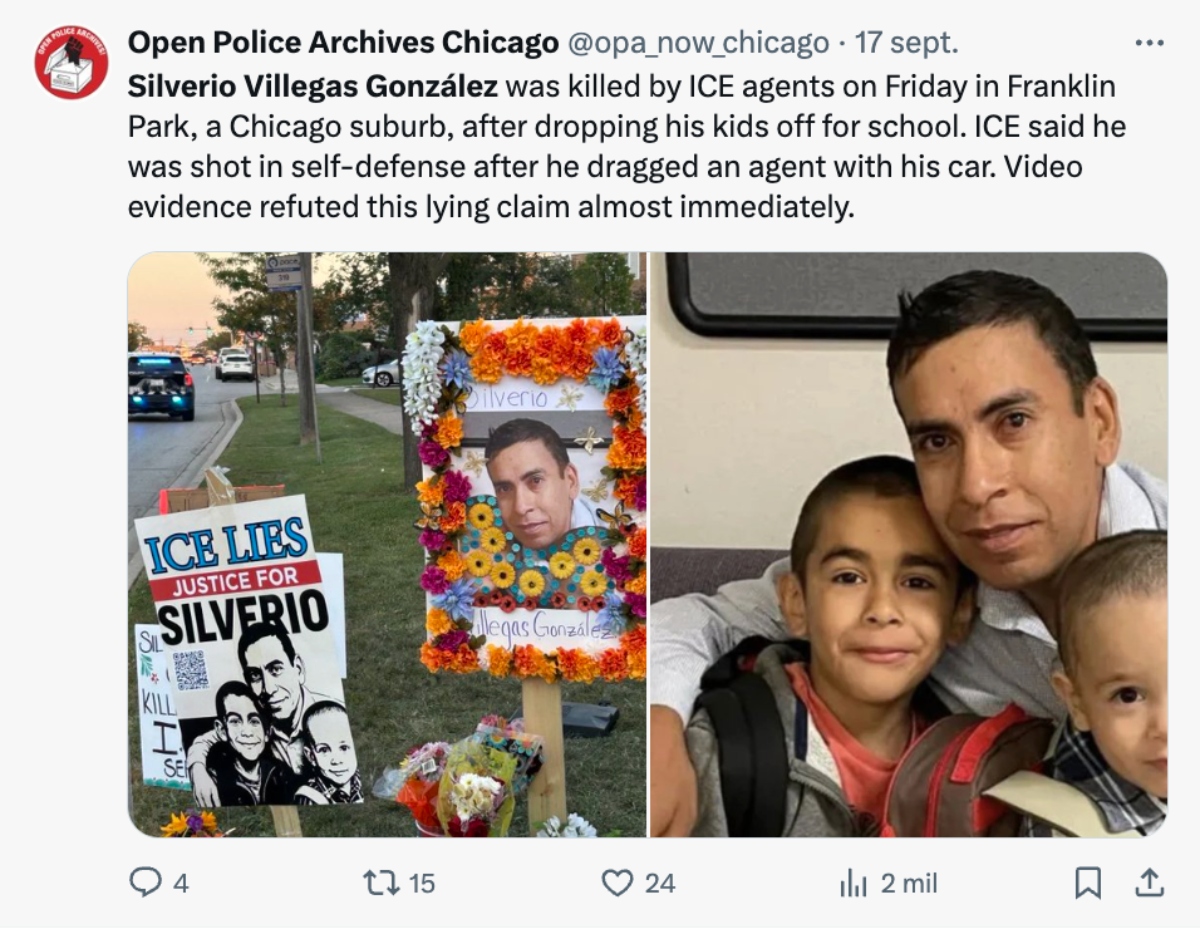Click the repost count showing 15
Screen dimensions: 1200x934
coord(422,883)
